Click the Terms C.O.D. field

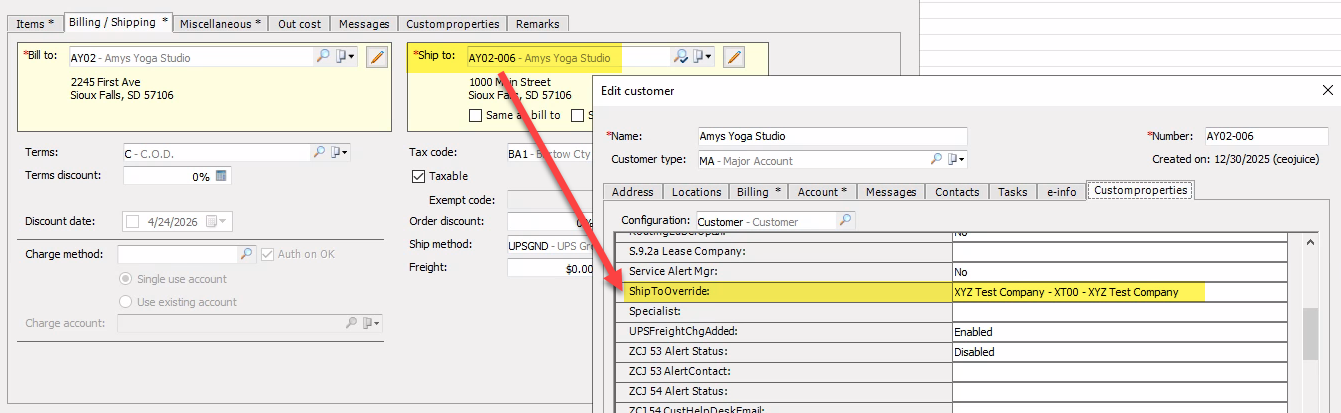tap(216, 153)
